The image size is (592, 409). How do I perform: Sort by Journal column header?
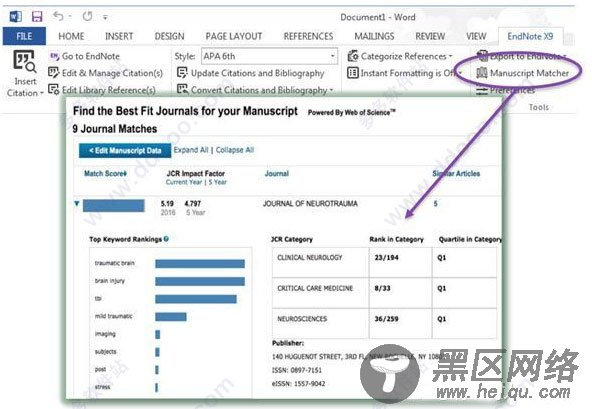click(277, 174)
